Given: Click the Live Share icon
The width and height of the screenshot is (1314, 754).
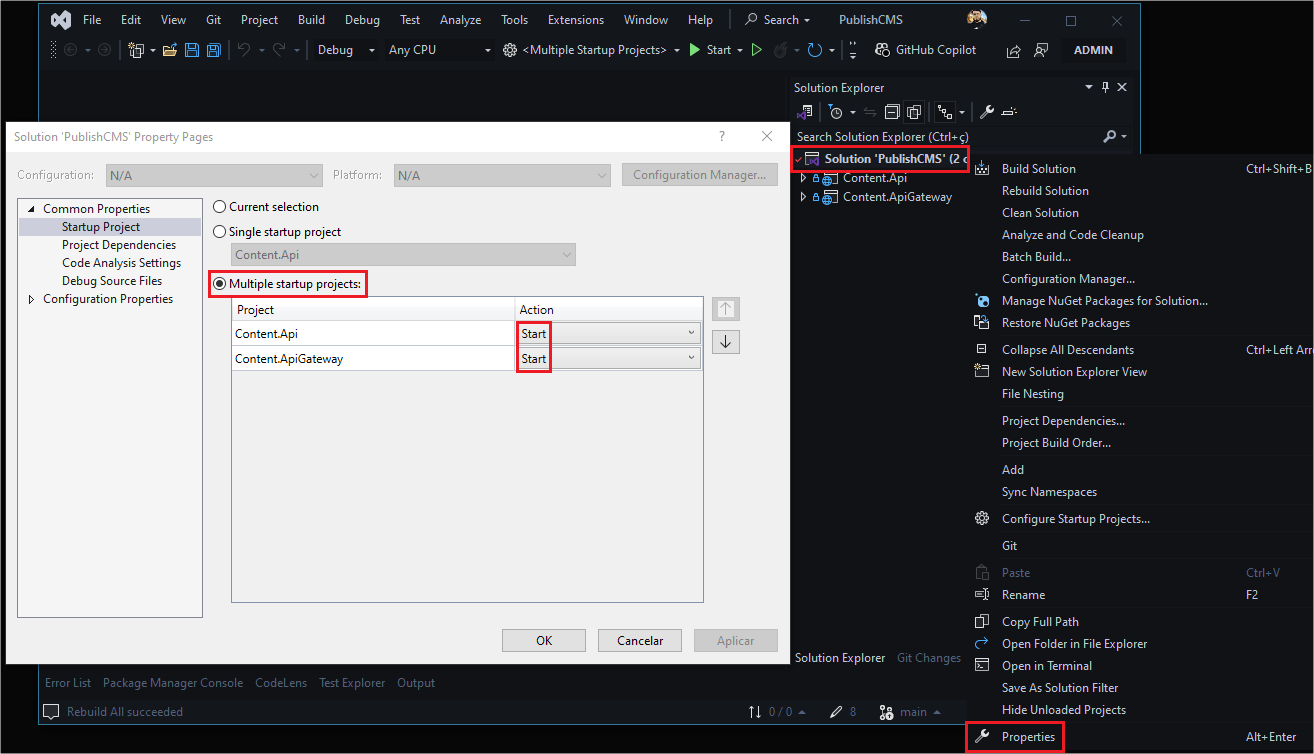Looking at the screenshot, I should 1014,50.
